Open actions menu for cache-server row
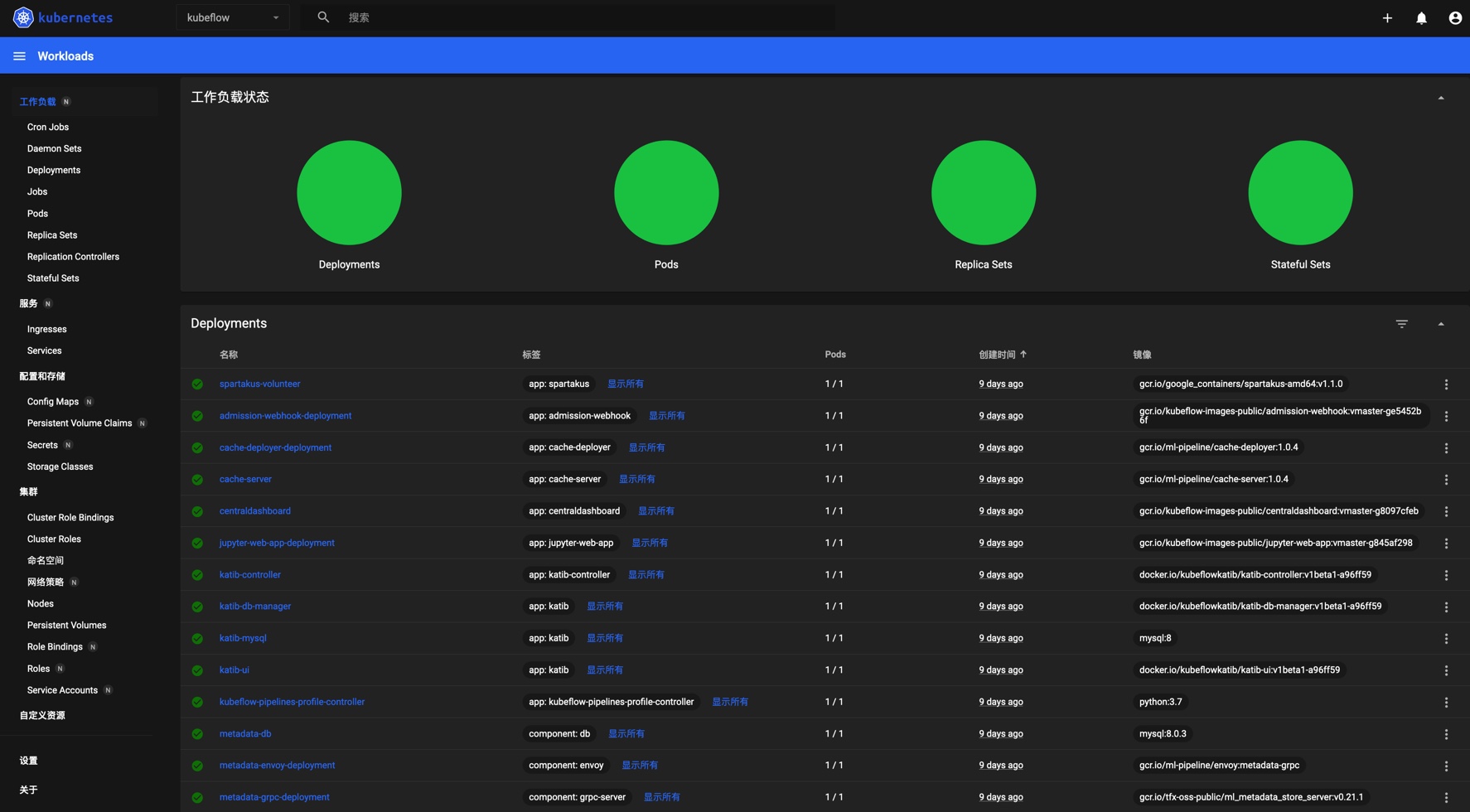The height and width of the screenshot is (812, 1470). 1446,480
